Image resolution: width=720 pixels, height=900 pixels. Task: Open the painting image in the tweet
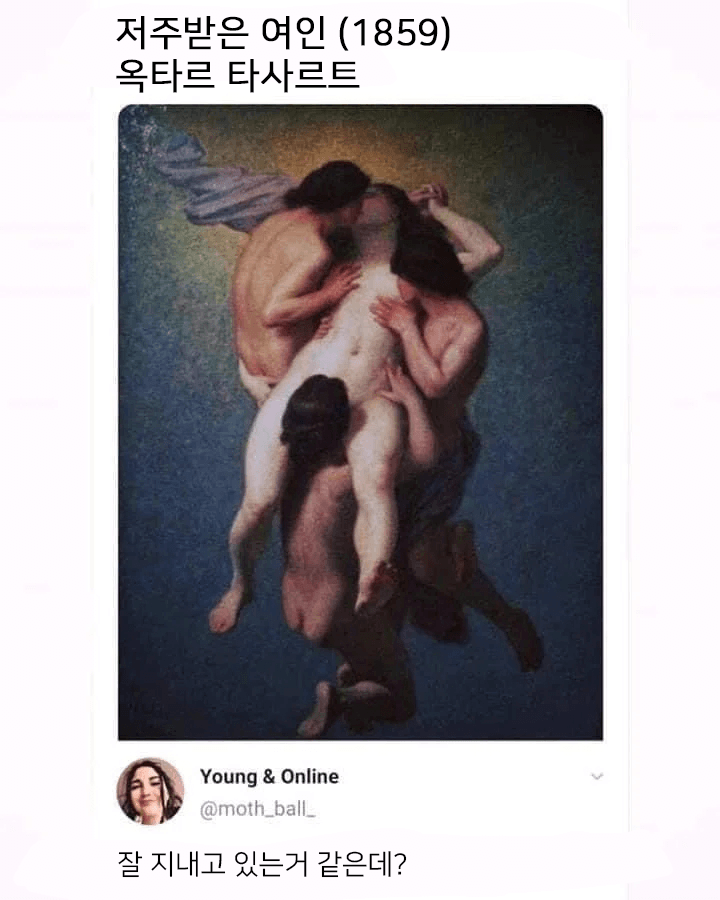tap(361, 422)
